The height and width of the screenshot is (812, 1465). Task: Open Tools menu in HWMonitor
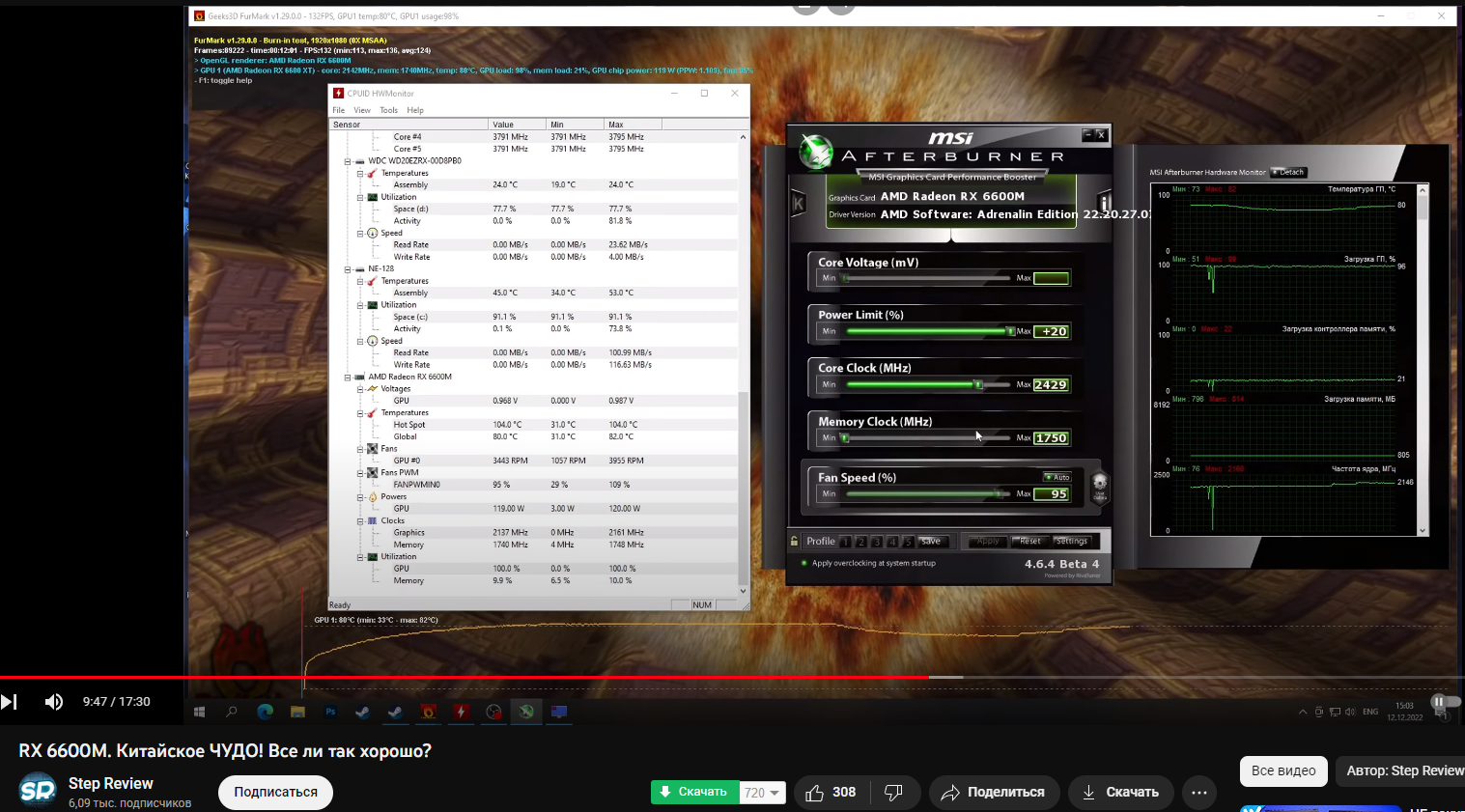pyautogui.click(x=389, y=110)
